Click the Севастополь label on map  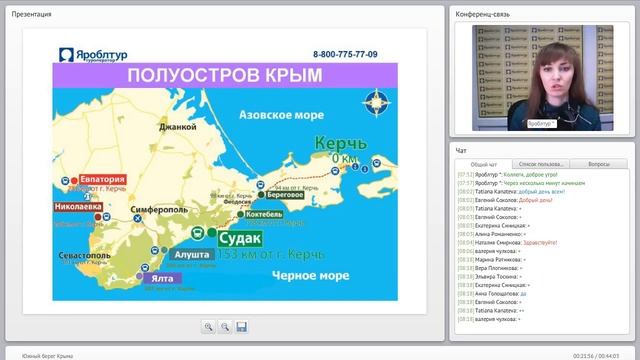click(84, 256)
